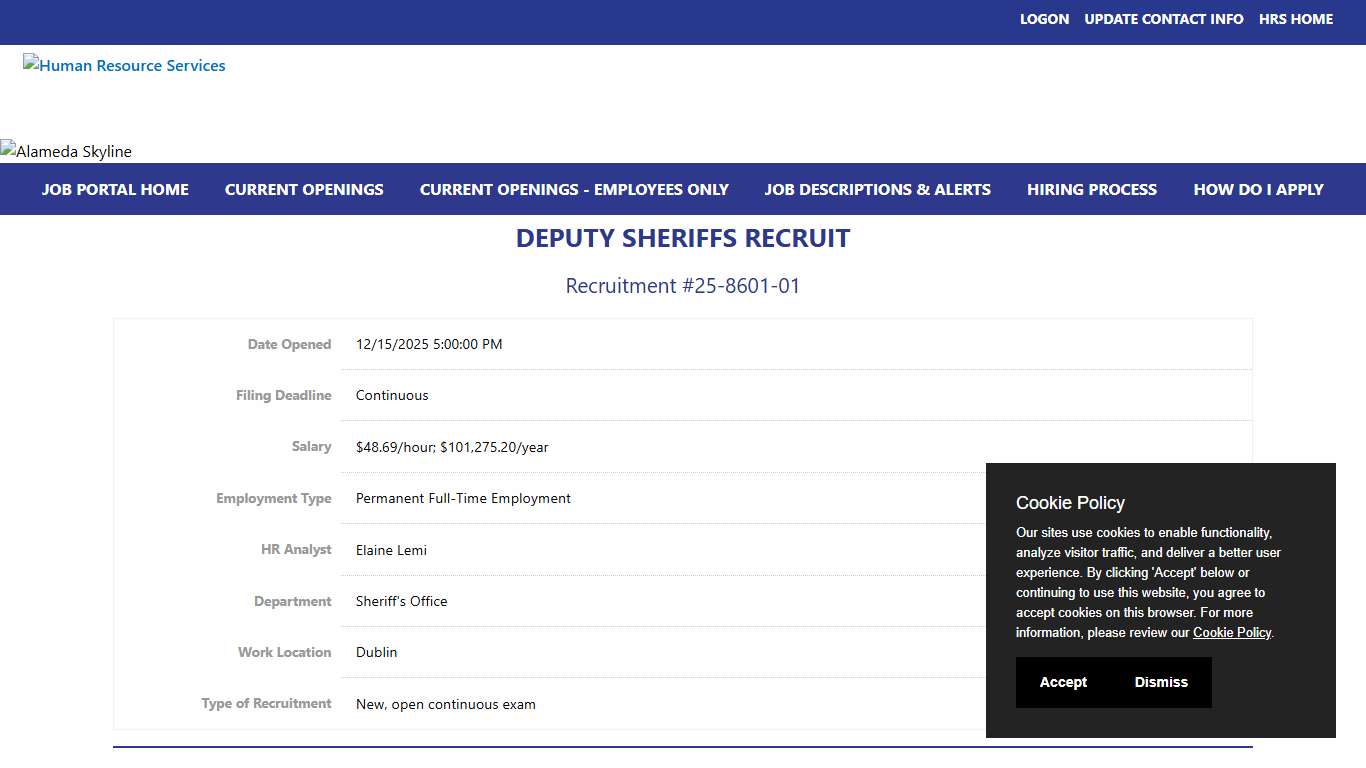The height and width of the screenshot is (768, 1366).
Task: Select the Recruitment #25-8601-01 heading
Action: (683, 286)
